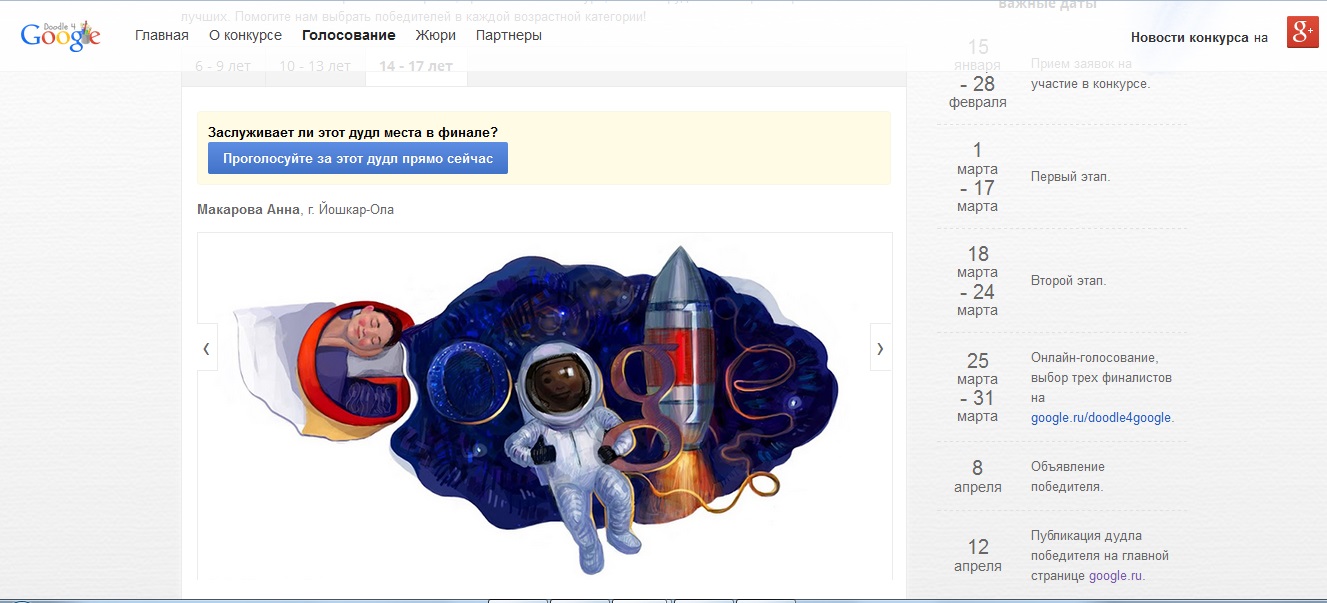Show the previous doodle with left arrow

[207, 348]
